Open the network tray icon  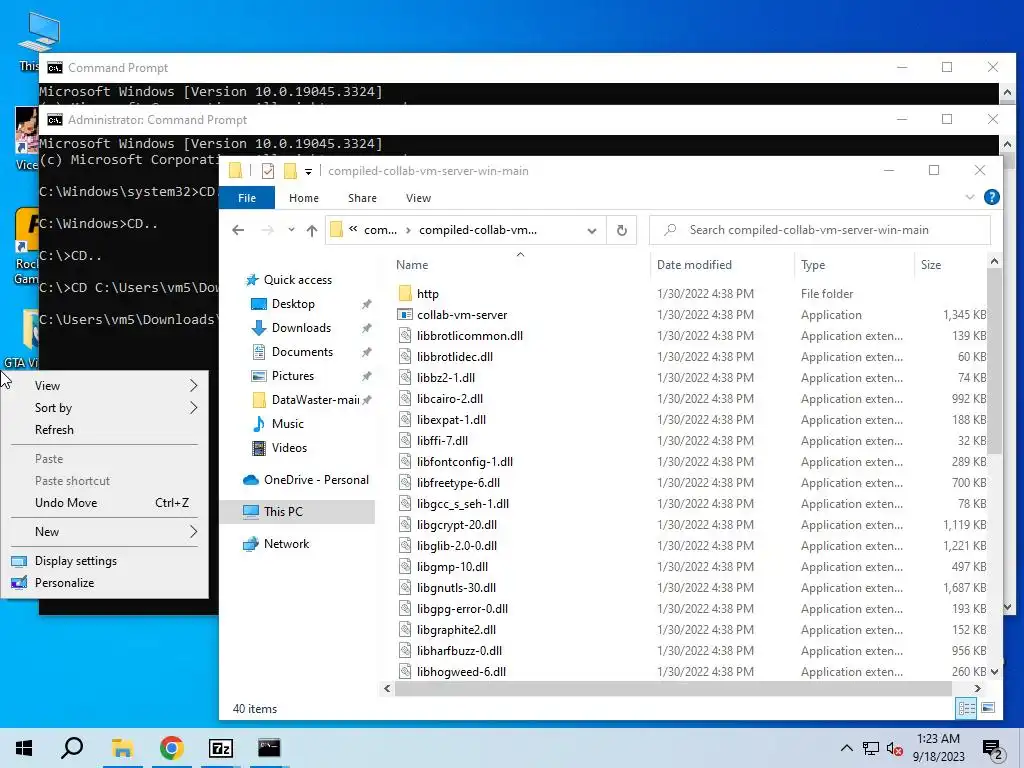tap(871, 748)
